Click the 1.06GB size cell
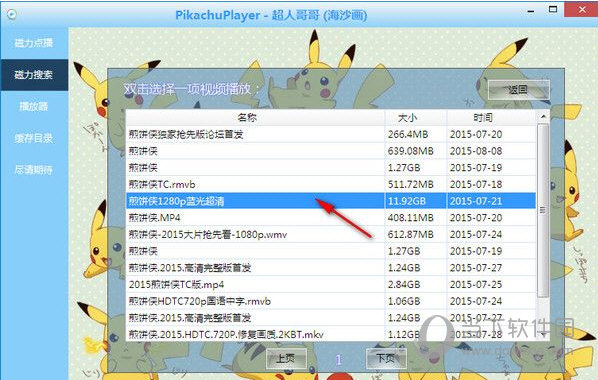This screenshot has width=598, height=380. click(x=416, y=301)
